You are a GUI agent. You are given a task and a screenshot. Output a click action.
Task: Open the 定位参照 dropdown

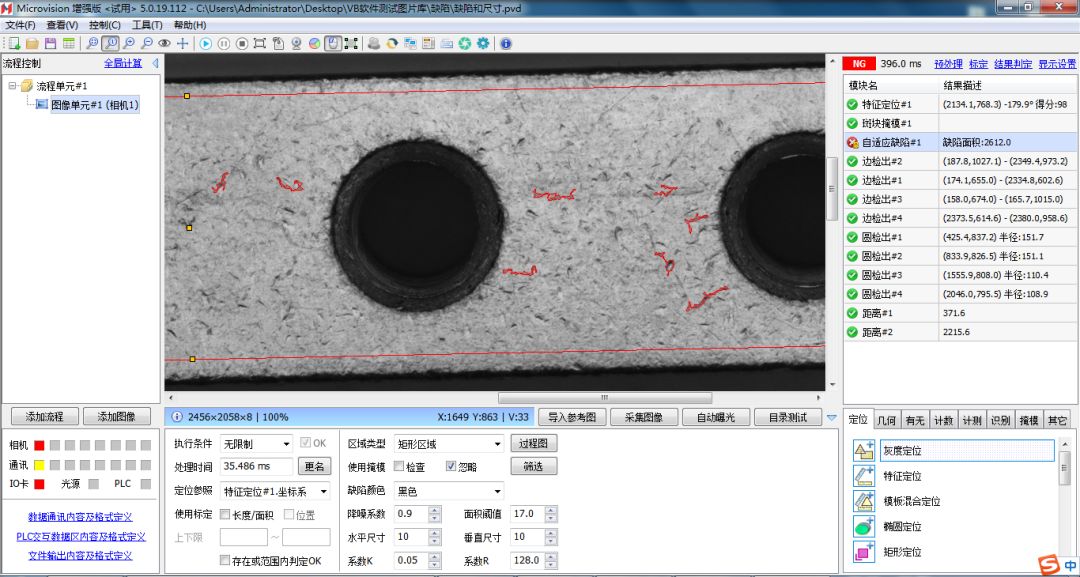pos(276,492)
